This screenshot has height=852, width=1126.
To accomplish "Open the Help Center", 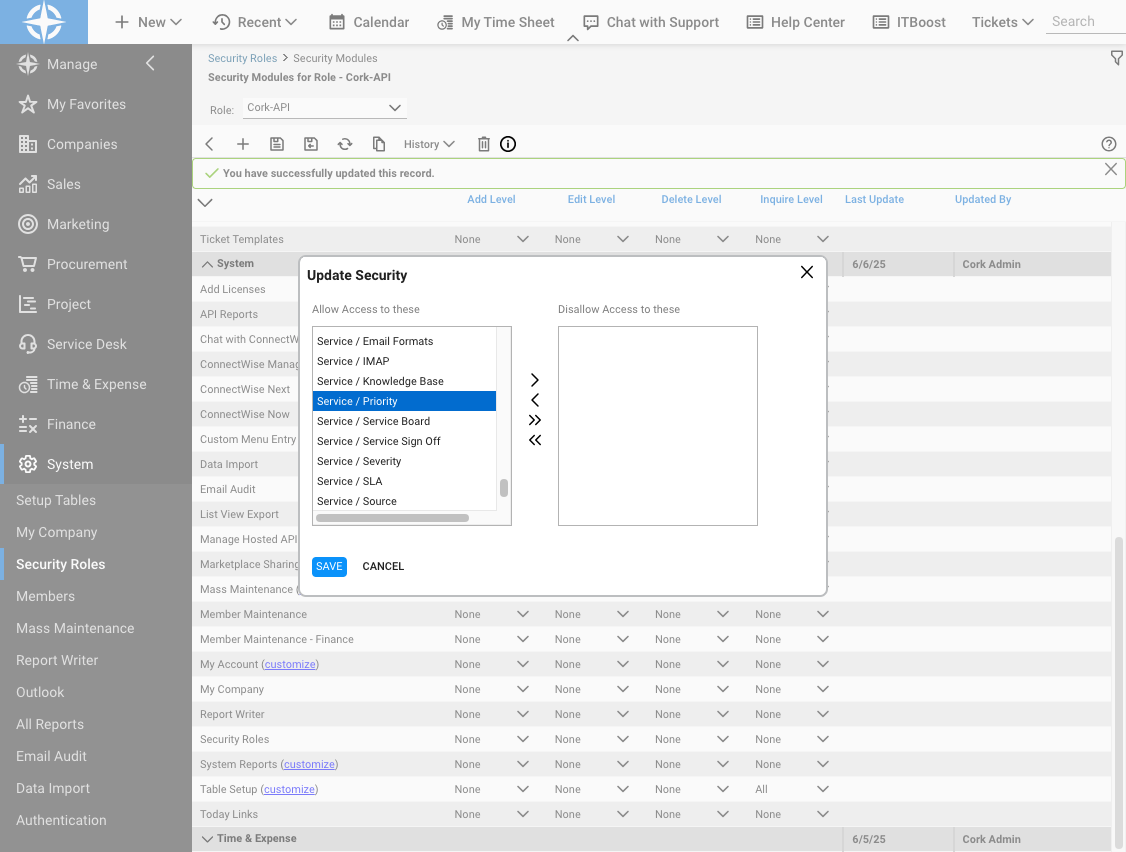I will click(796, 22).
